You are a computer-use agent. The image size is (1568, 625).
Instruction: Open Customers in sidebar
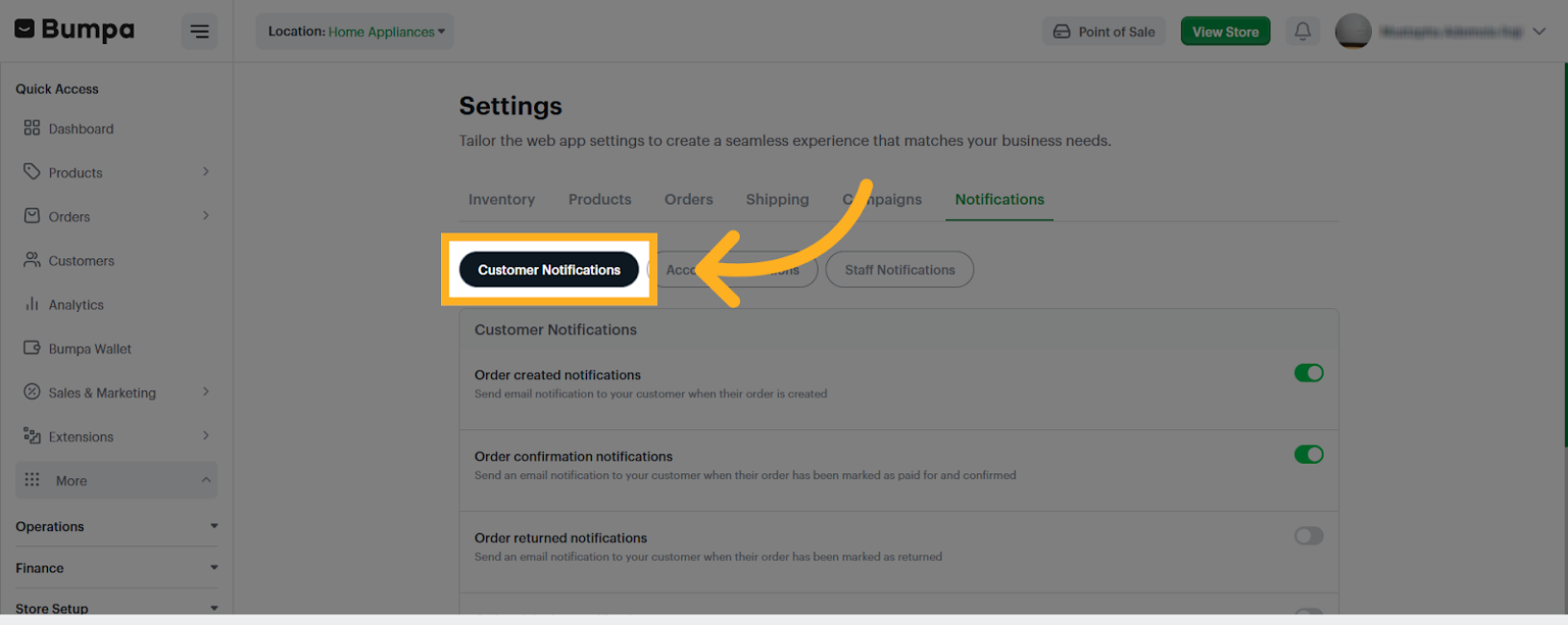click(x=81, y=261)
